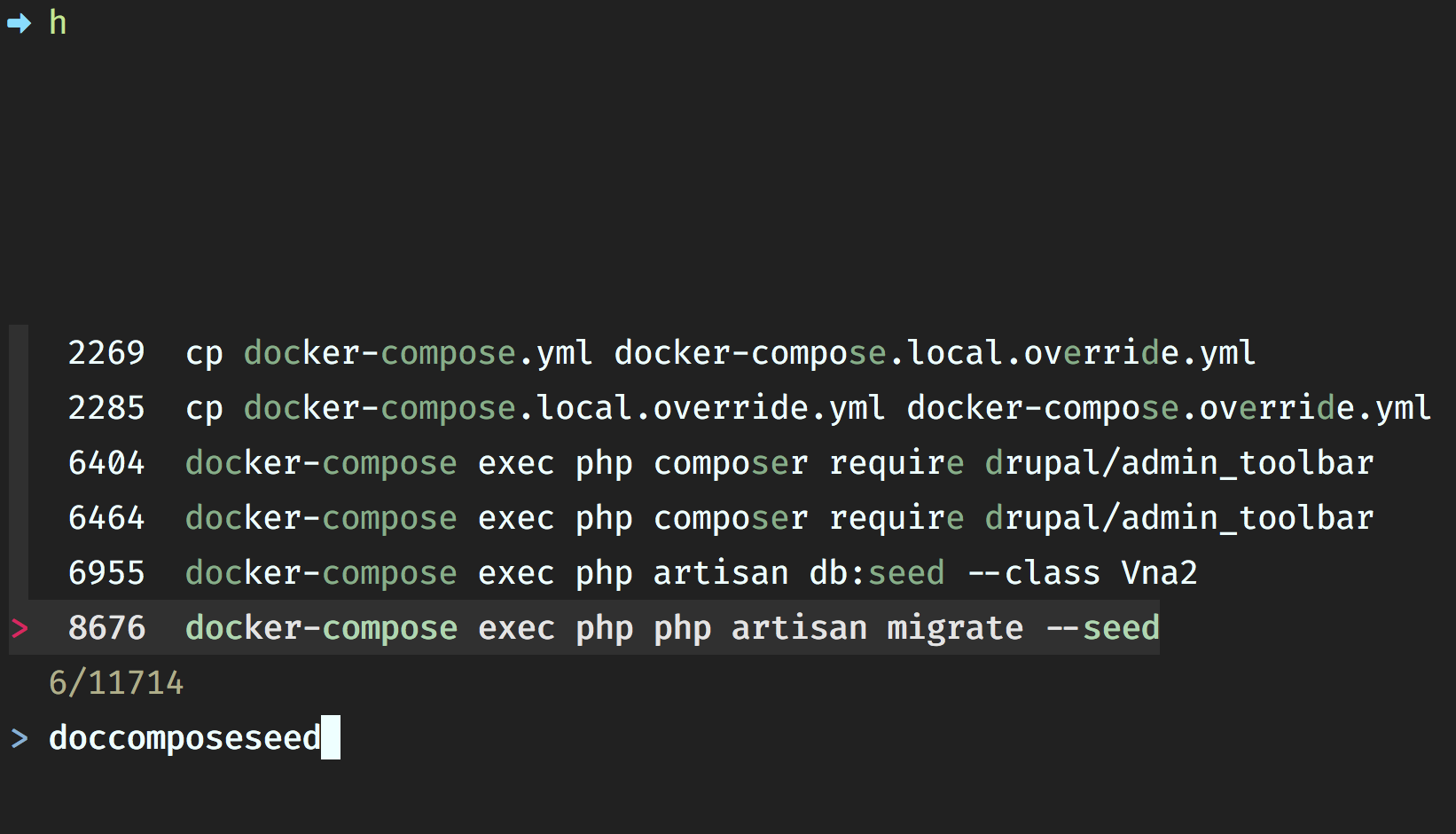Select entry 6955 artisan db:seed command
This screenshot has height=834, width=1456.
[x=690, y=573]
